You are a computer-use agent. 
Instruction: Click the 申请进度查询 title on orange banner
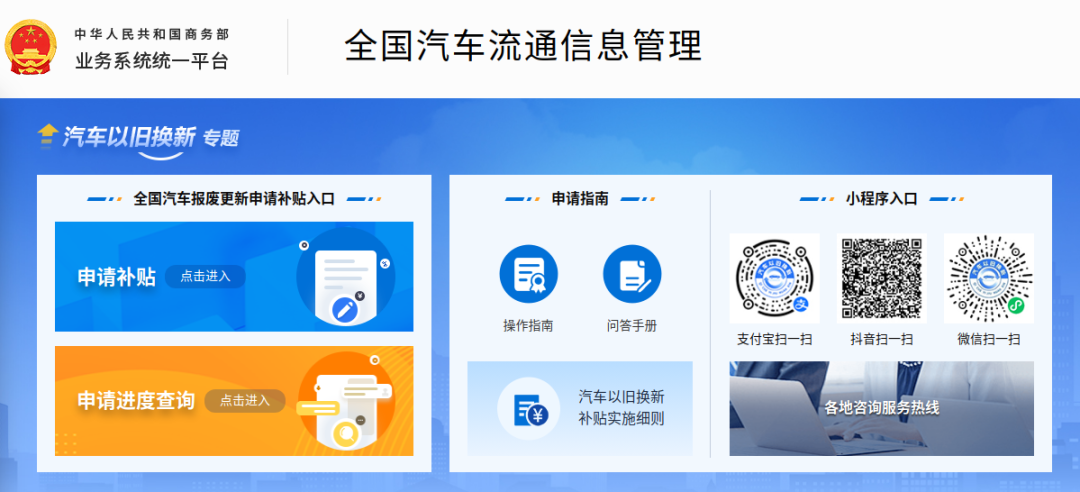(x=136, y=401)
